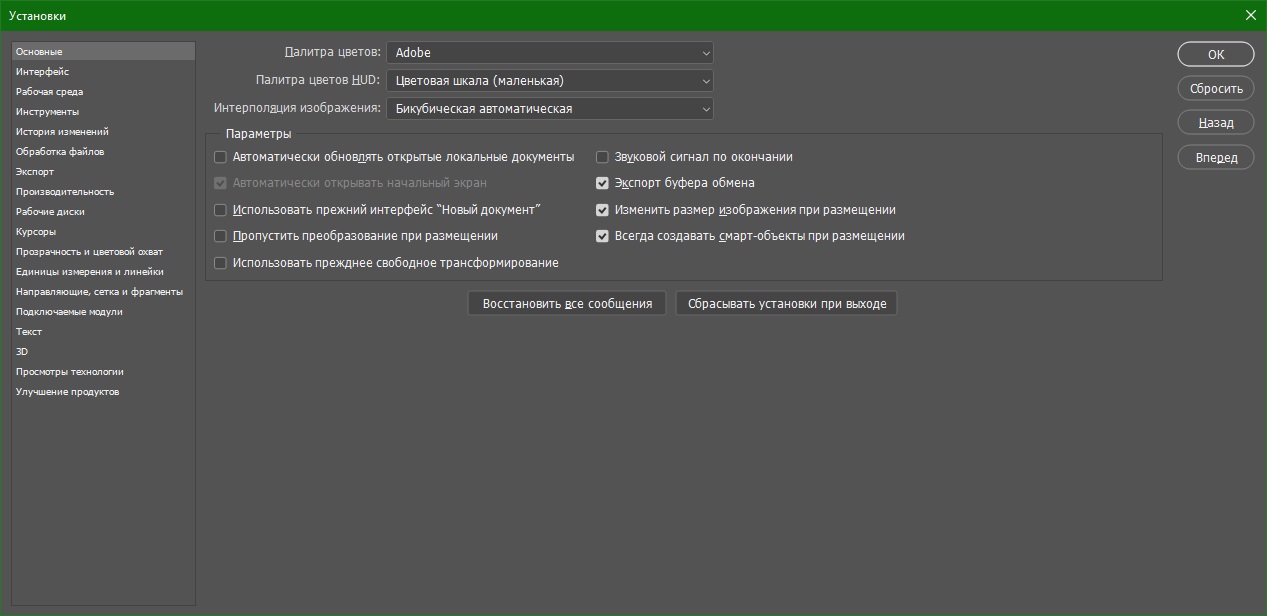Go to Курсоры settings section
This screenshot has height=616, width=1267.
coord(36,232)
